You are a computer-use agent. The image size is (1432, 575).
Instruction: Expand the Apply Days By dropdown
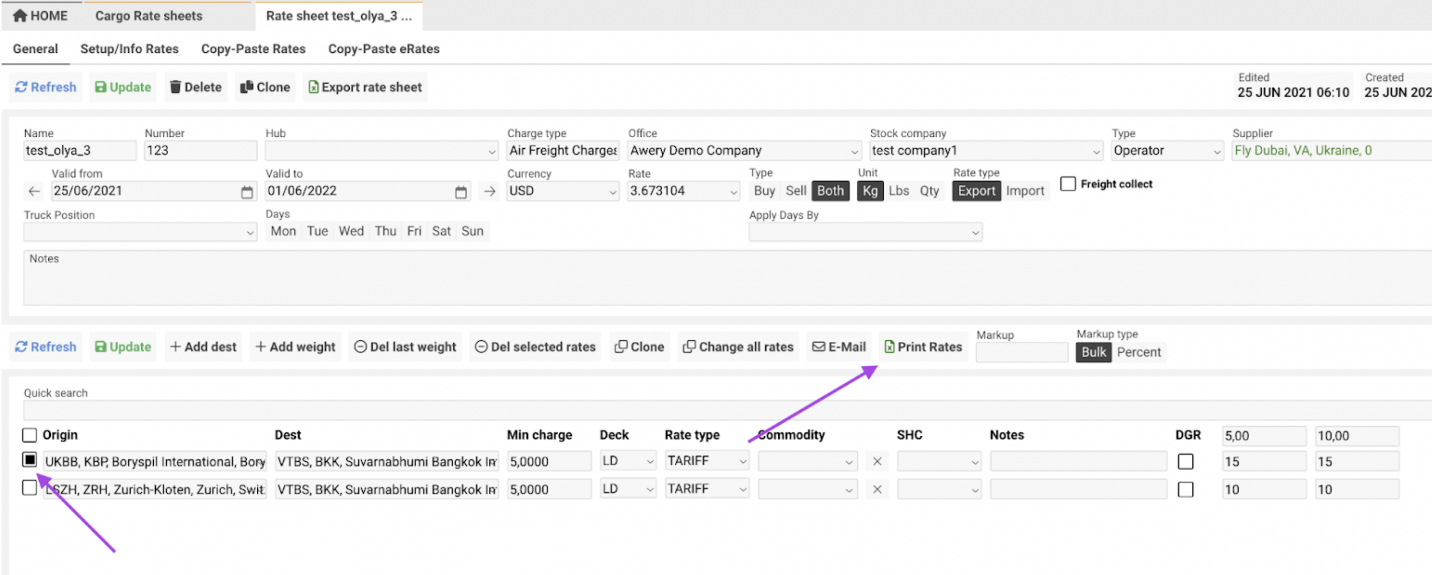pos(865,232)
